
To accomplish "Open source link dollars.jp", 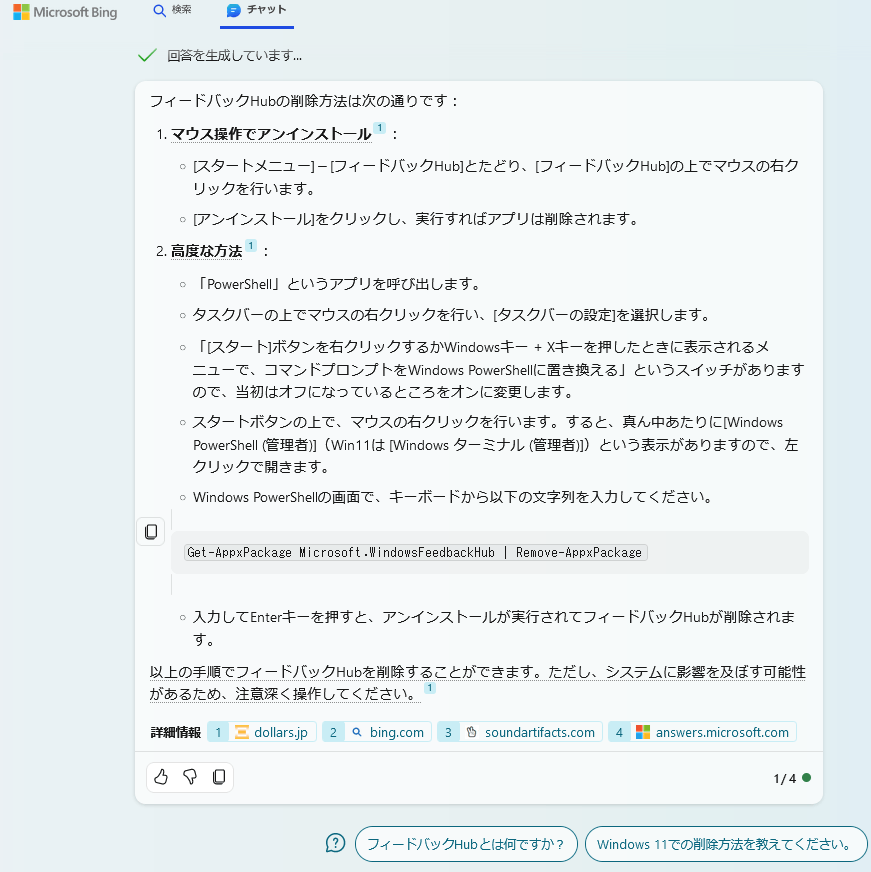I will [x=262, y=732].
